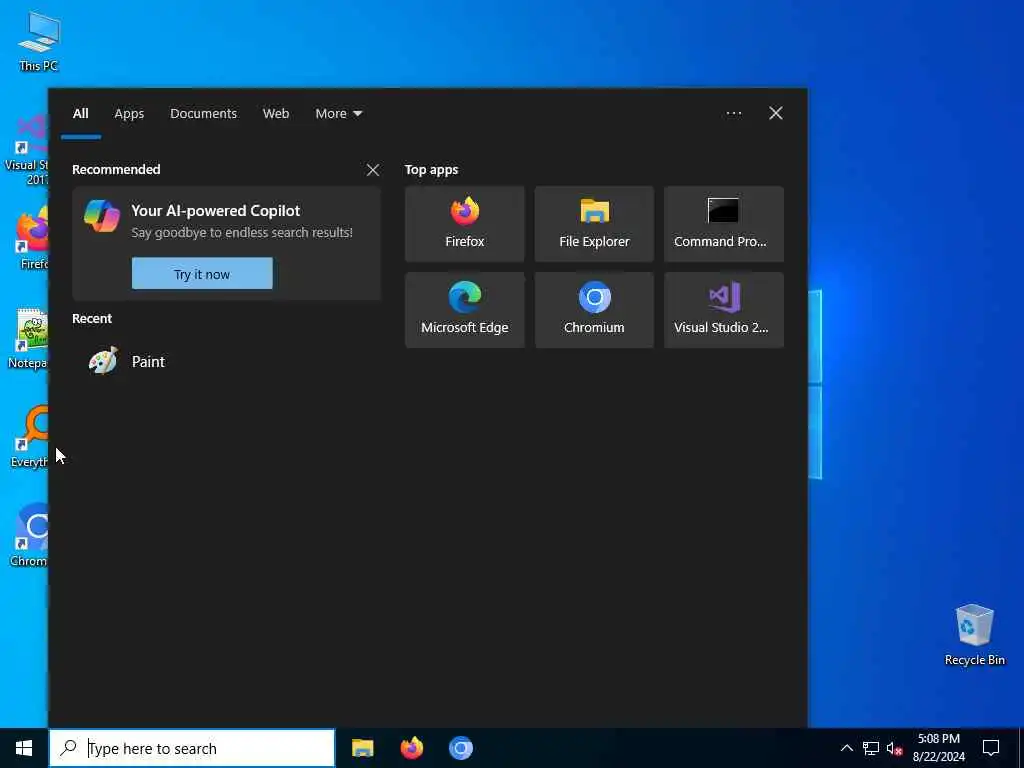
Task: Switch to the Apps tab
Action: click(129, 114)
